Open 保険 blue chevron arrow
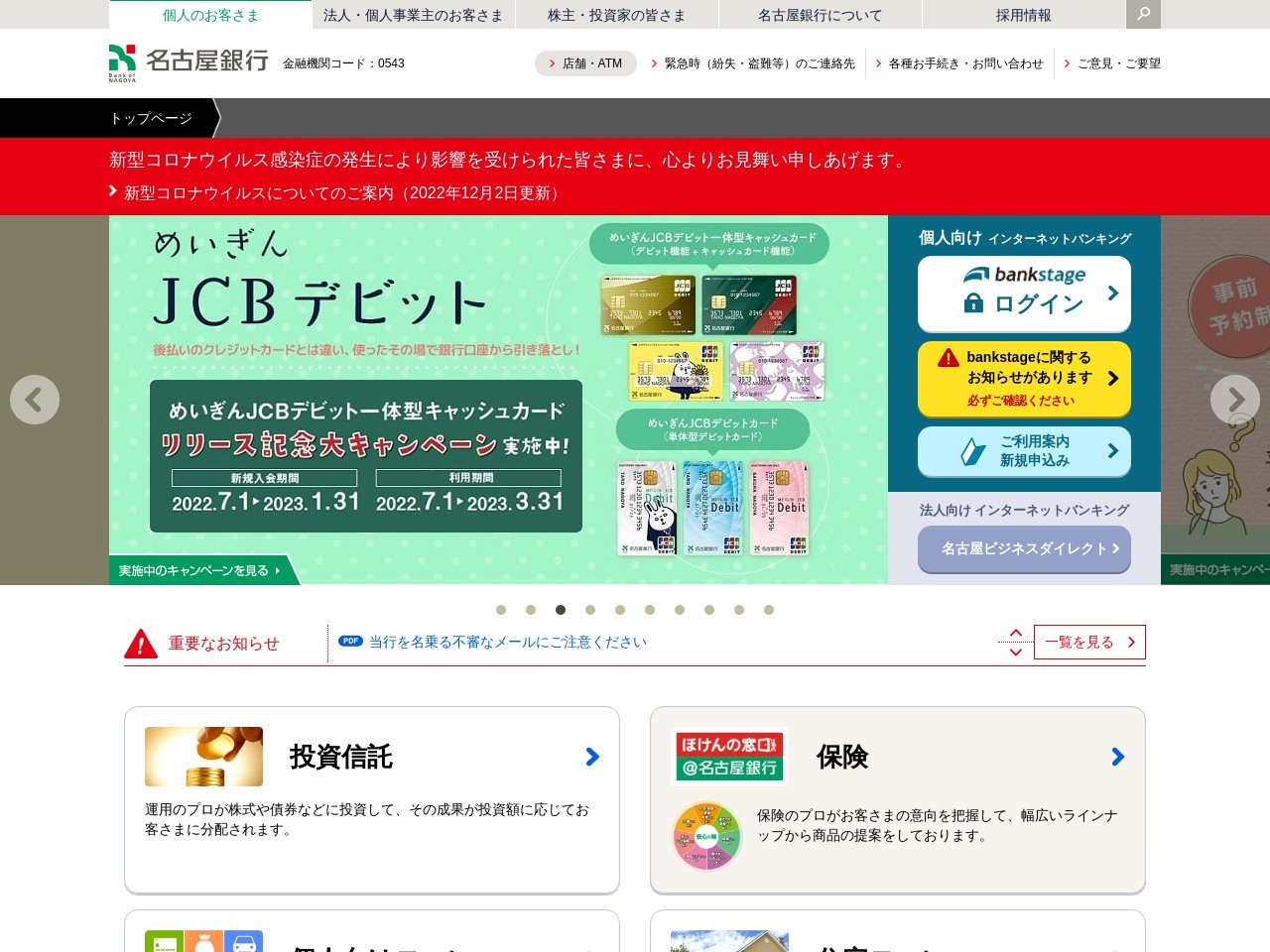Screen dimensions: 1270x952 click(x=1118, y=757)
